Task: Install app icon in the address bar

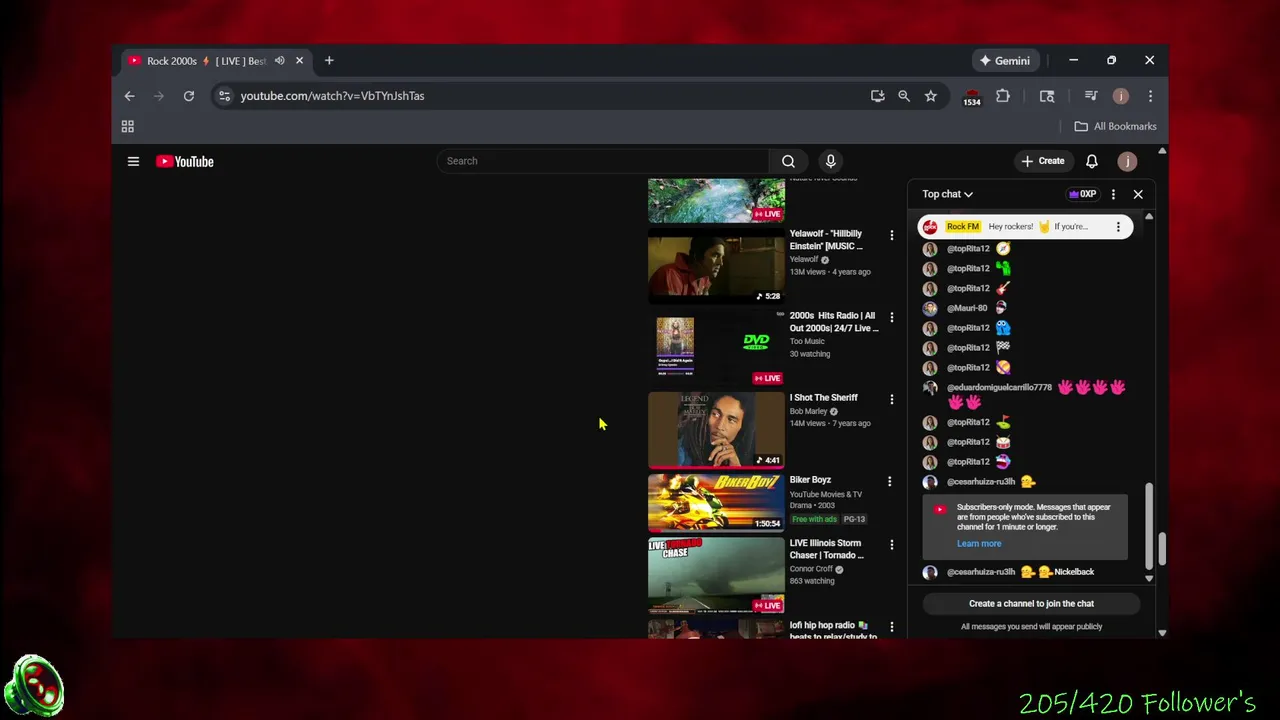Action: point(877,96)
